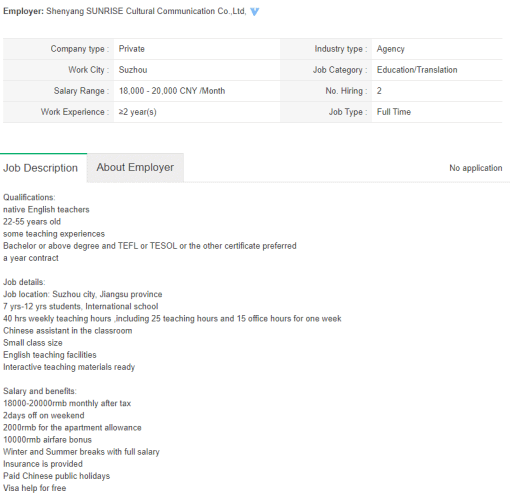Click 'Job location: Suzhou city, Jiangsu province' line
510x498 pixels.
(83, 294)
